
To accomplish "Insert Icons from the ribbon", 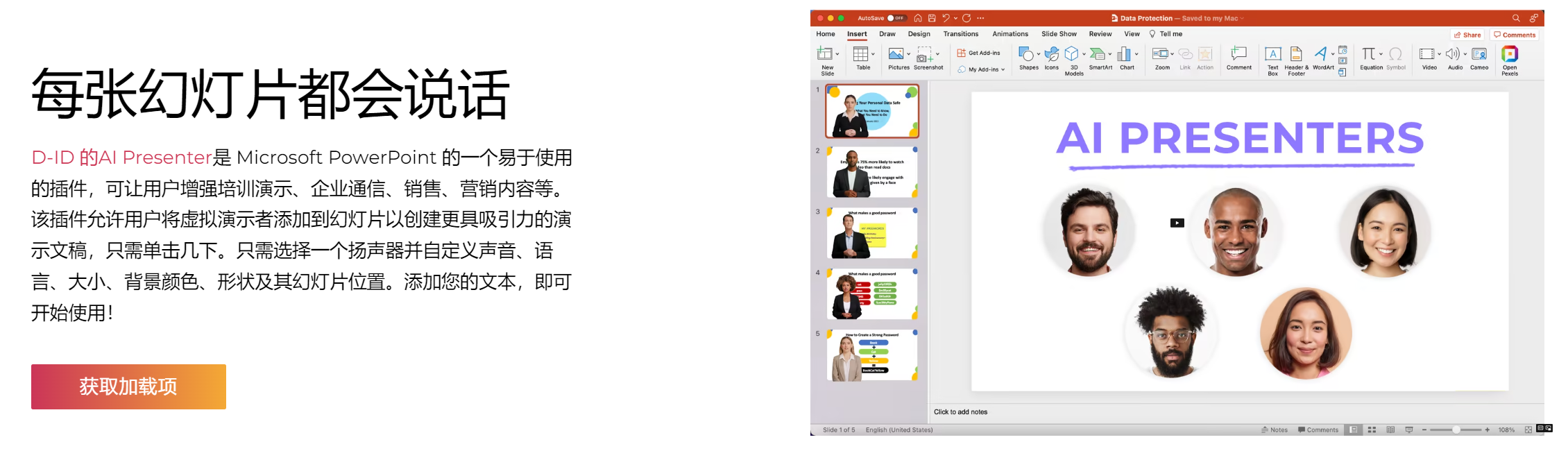I will click(1052, 55).
